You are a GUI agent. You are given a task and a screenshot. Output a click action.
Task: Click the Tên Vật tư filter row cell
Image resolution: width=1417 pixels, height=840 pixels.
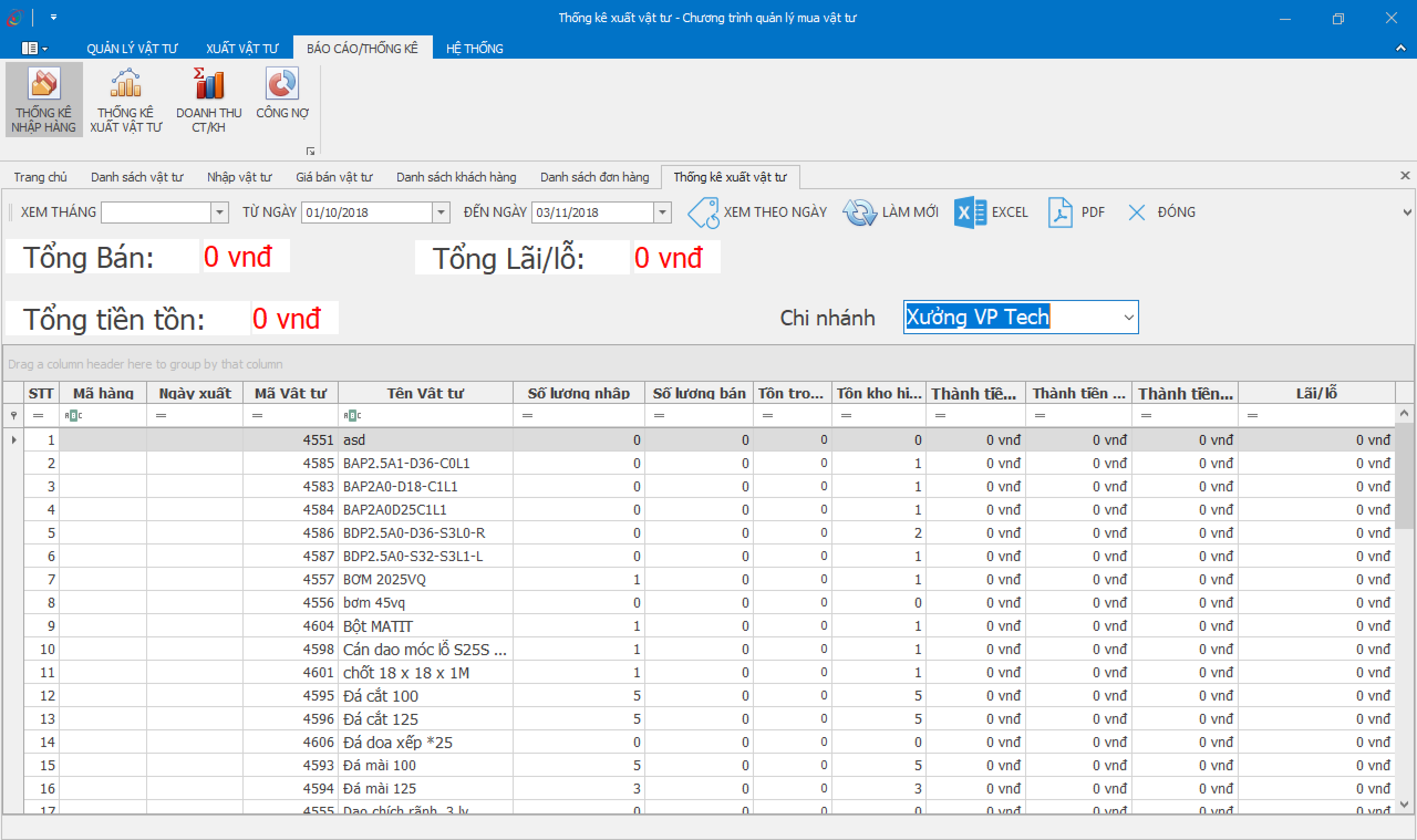coord(430,416)
